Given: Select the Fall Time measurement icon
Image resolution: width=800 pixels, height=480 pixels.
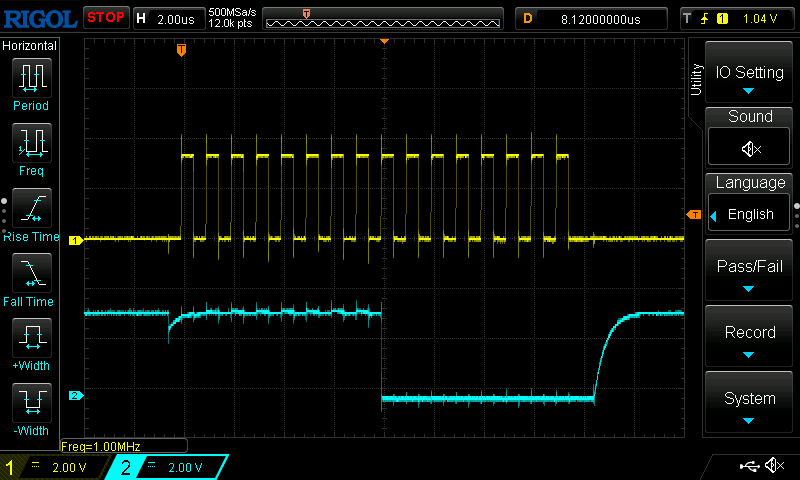Looking at the screenshot, I should 32,272.
